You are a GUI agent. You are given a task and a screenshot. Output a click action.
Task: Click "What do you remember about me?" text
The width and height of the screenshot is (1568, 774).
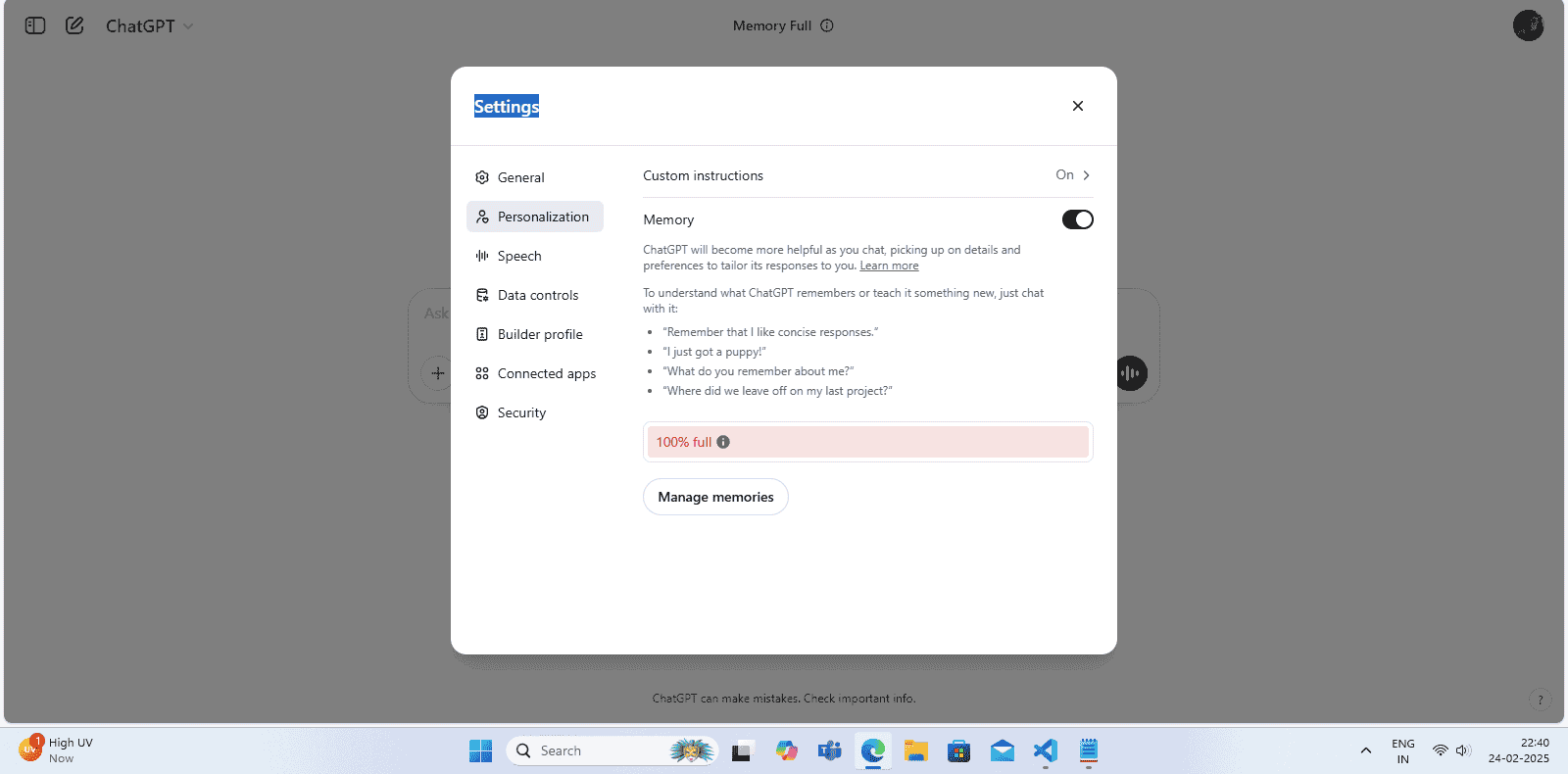pos(759,371)
